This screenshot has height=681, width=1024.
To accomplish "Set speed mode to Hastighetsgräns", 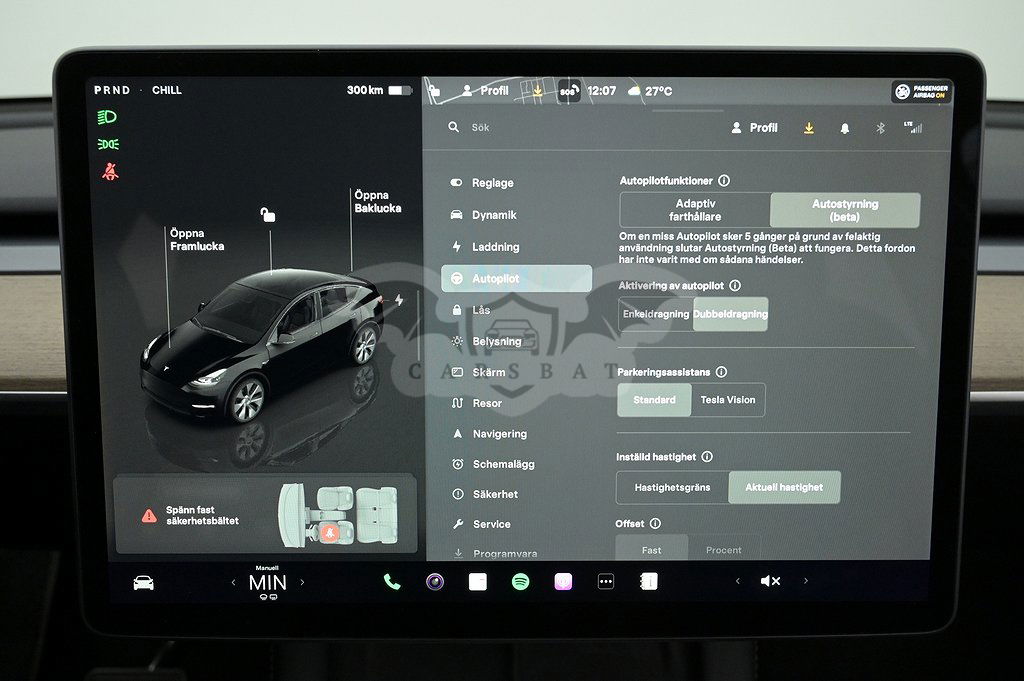I will (x=672, y=487).
